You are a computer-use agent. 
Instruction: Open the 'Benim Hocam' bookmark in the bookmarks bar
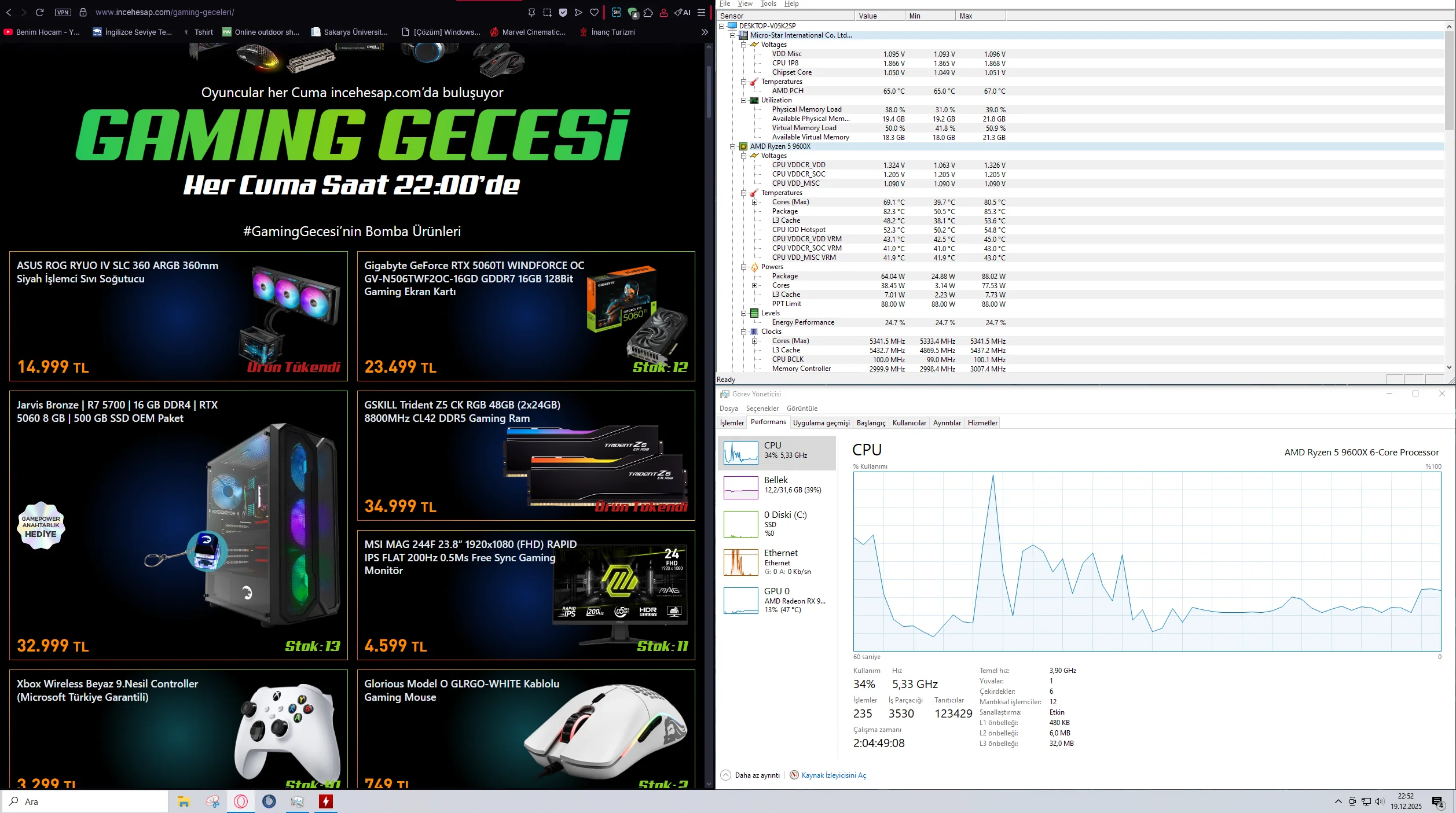coord(42,32)
